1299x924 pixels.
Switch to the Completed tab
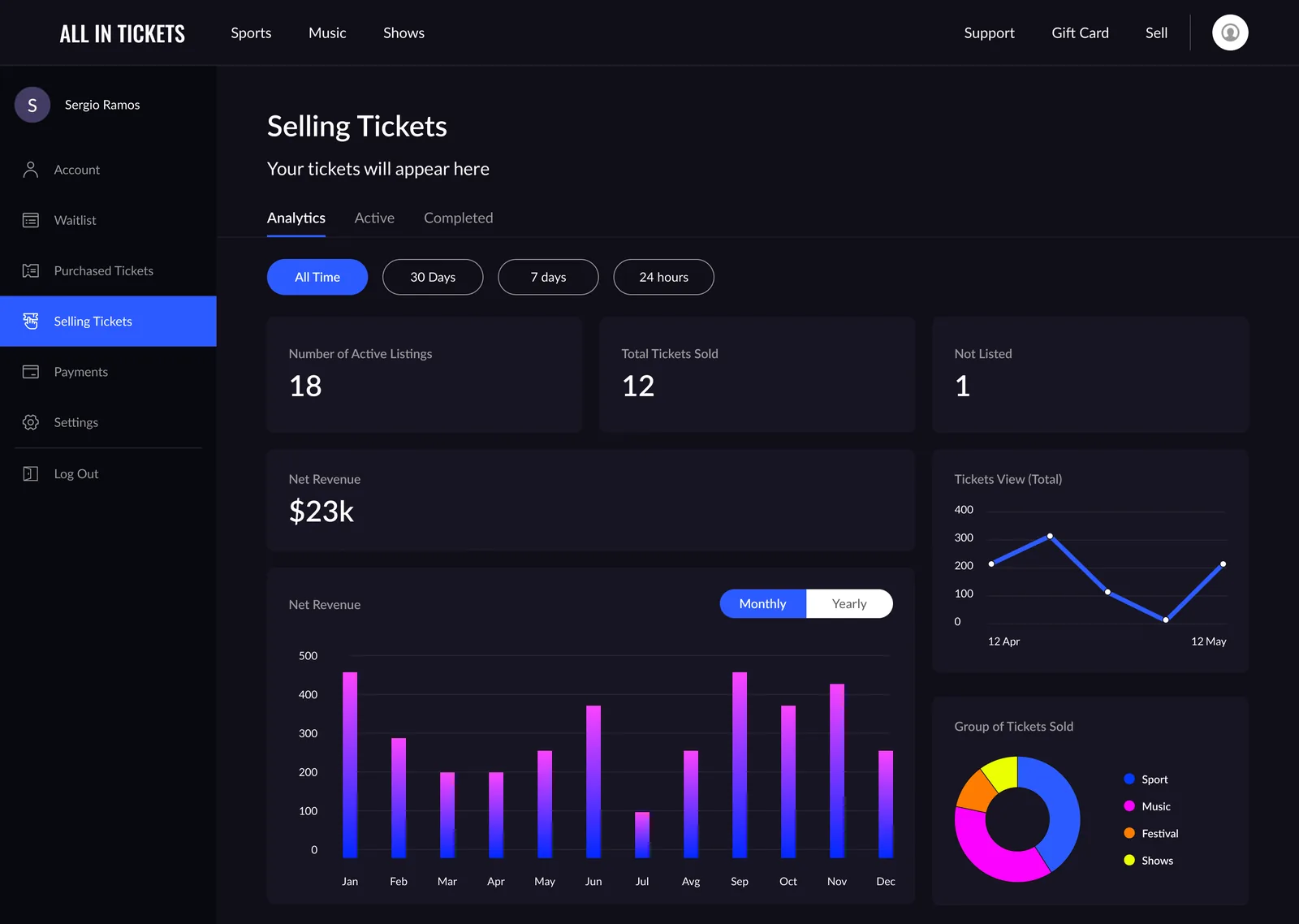(458, 218)
